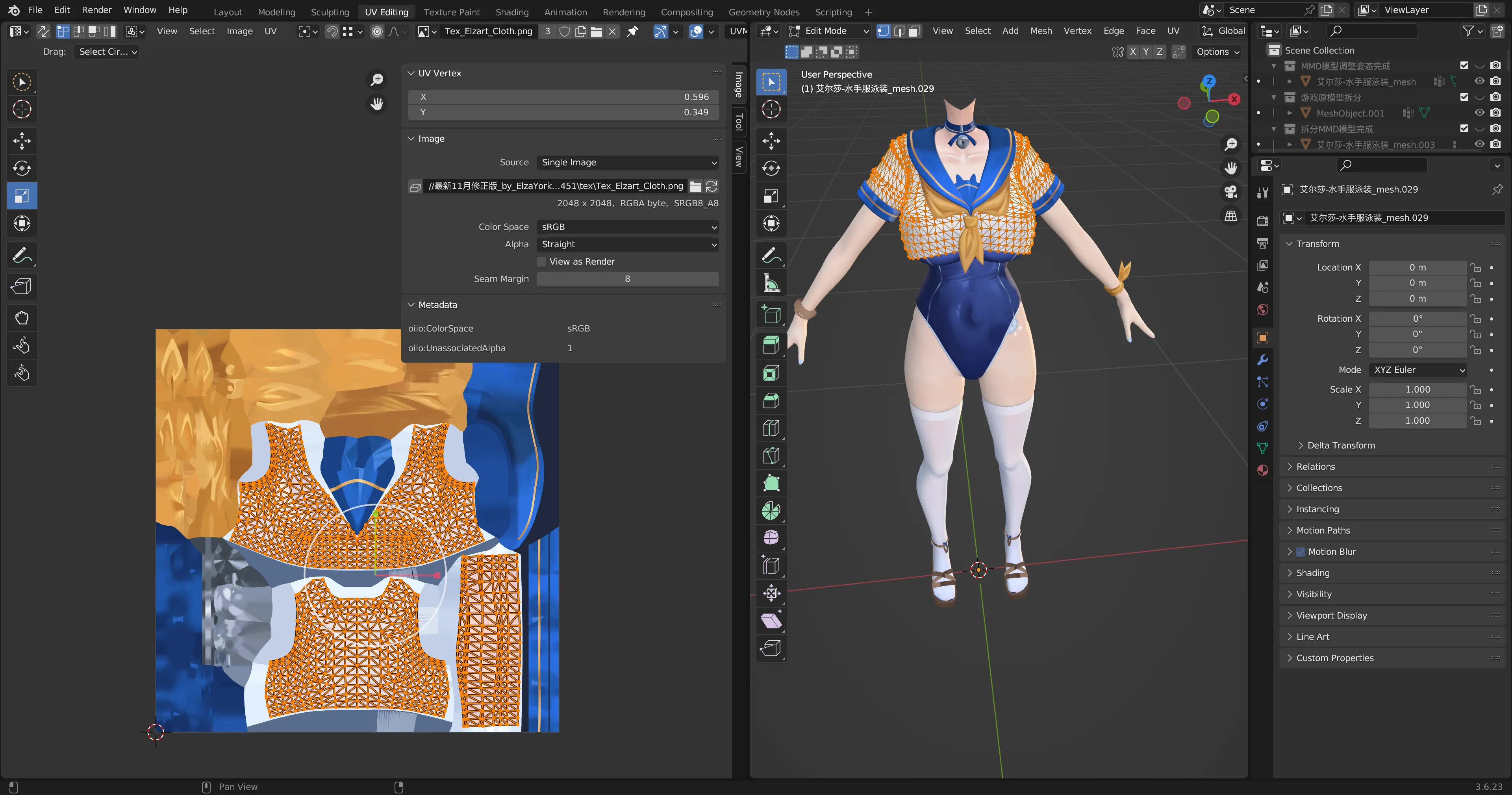Enable the View as Render checkbox
Screen dimensions: 1512x795
(541, 262)
